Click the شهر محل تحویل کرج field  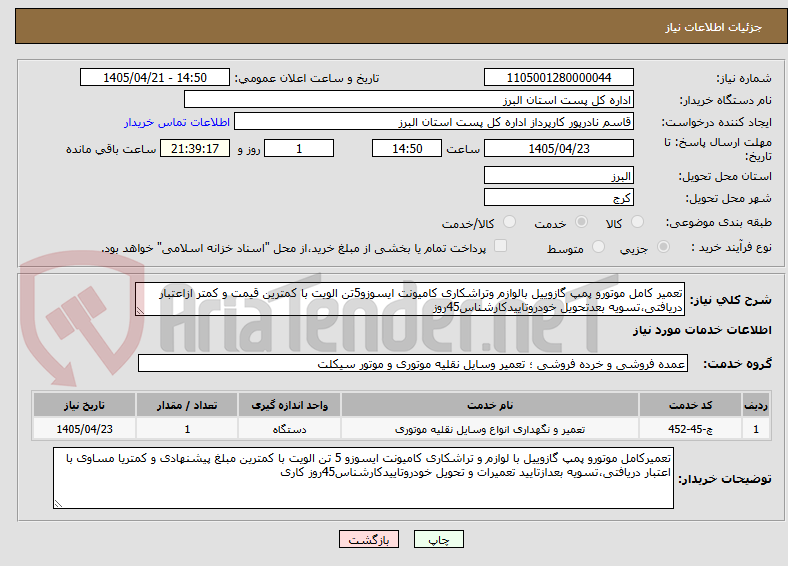click(558, 197)
